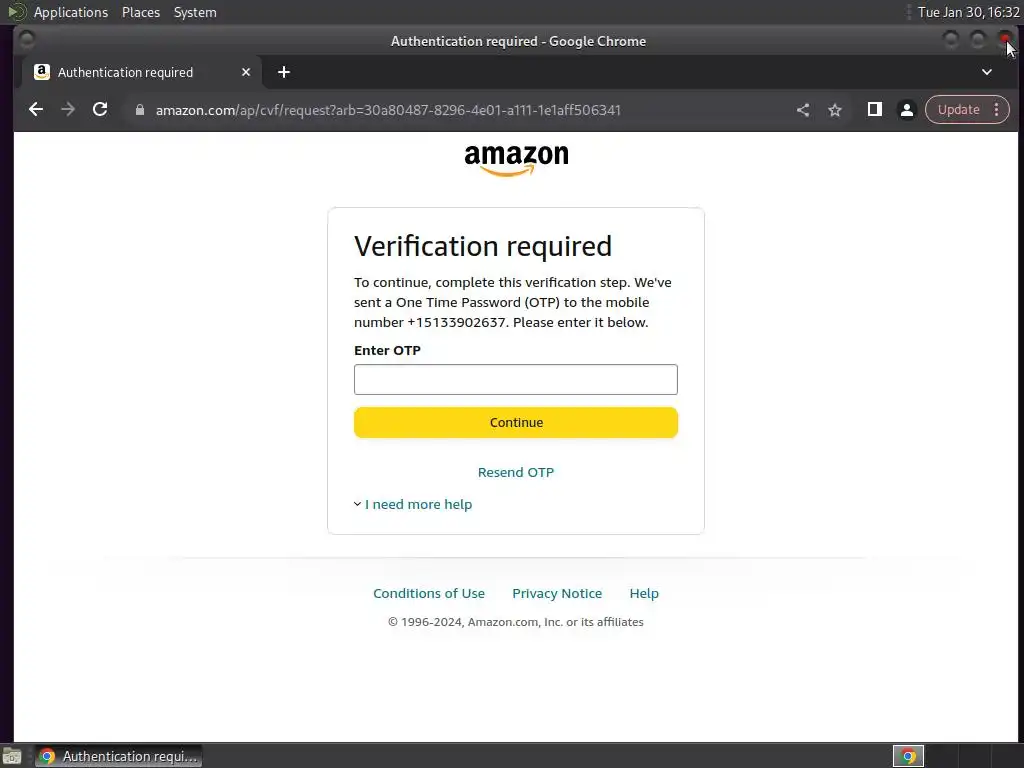Click the Verification required heading
The image size is (1024, 768).
pos(483,246)
